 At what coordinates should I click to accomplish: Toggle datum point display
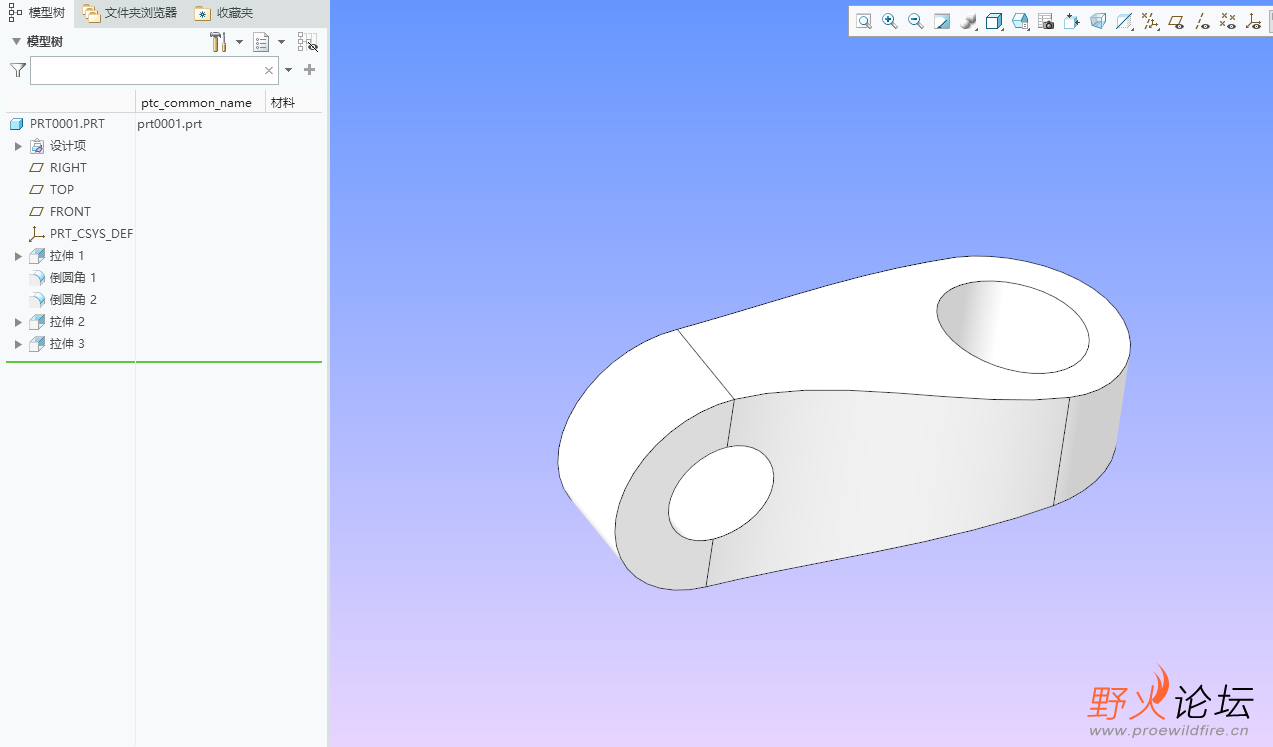[x=1228, y=21]
